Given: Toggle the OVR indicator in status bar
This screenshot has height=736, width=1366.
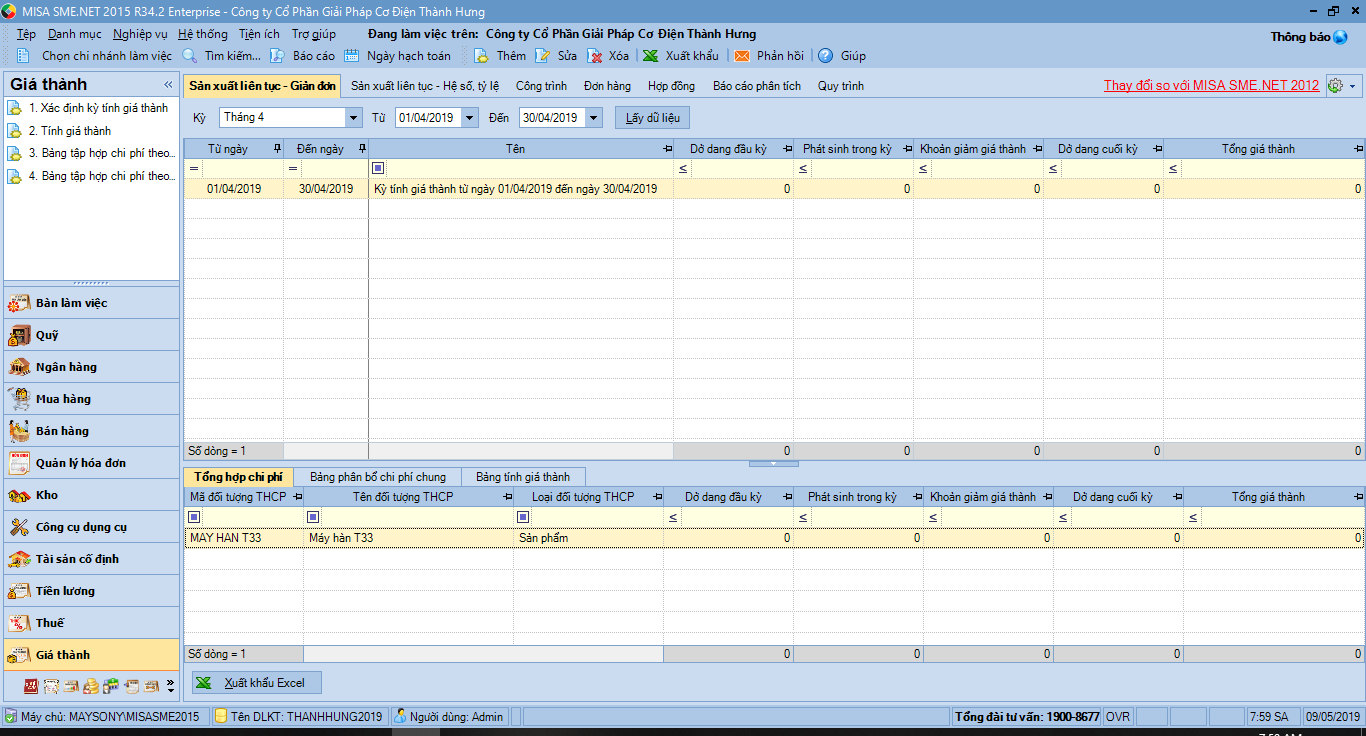Looking at the screenshot, I should tap(1118, 717).
